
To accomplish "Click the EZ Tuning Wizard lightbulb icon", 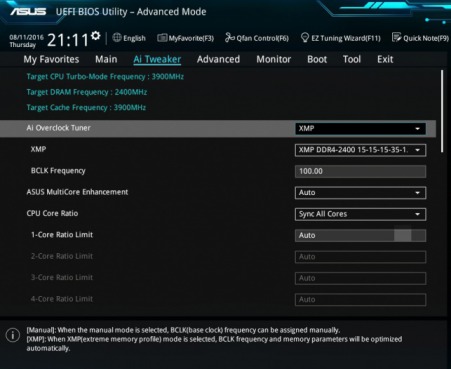I will coord(305,37).
